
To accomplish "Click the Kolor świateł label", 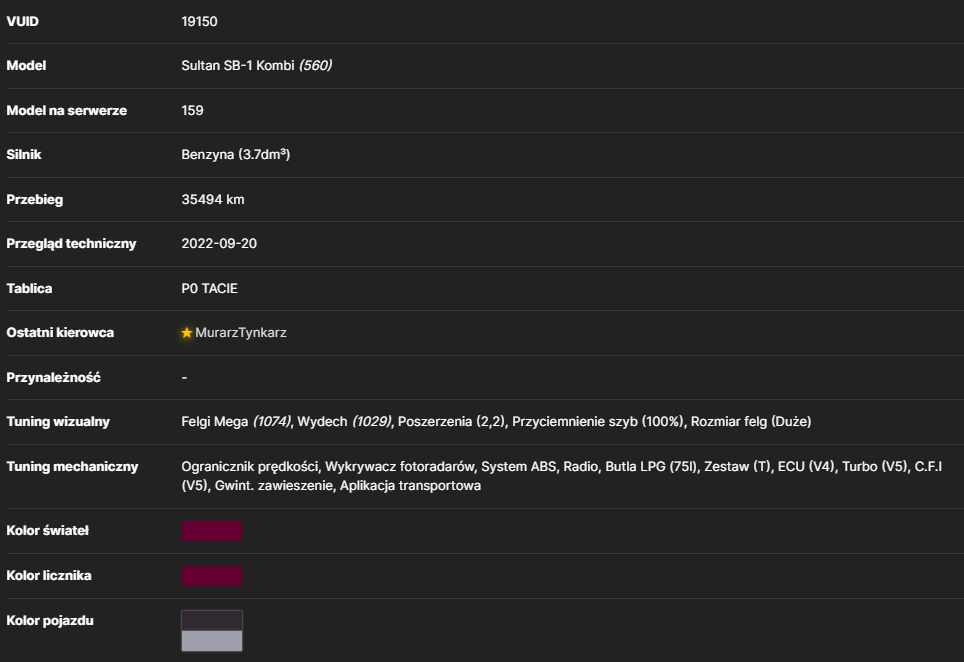I will tap(47, 530).
